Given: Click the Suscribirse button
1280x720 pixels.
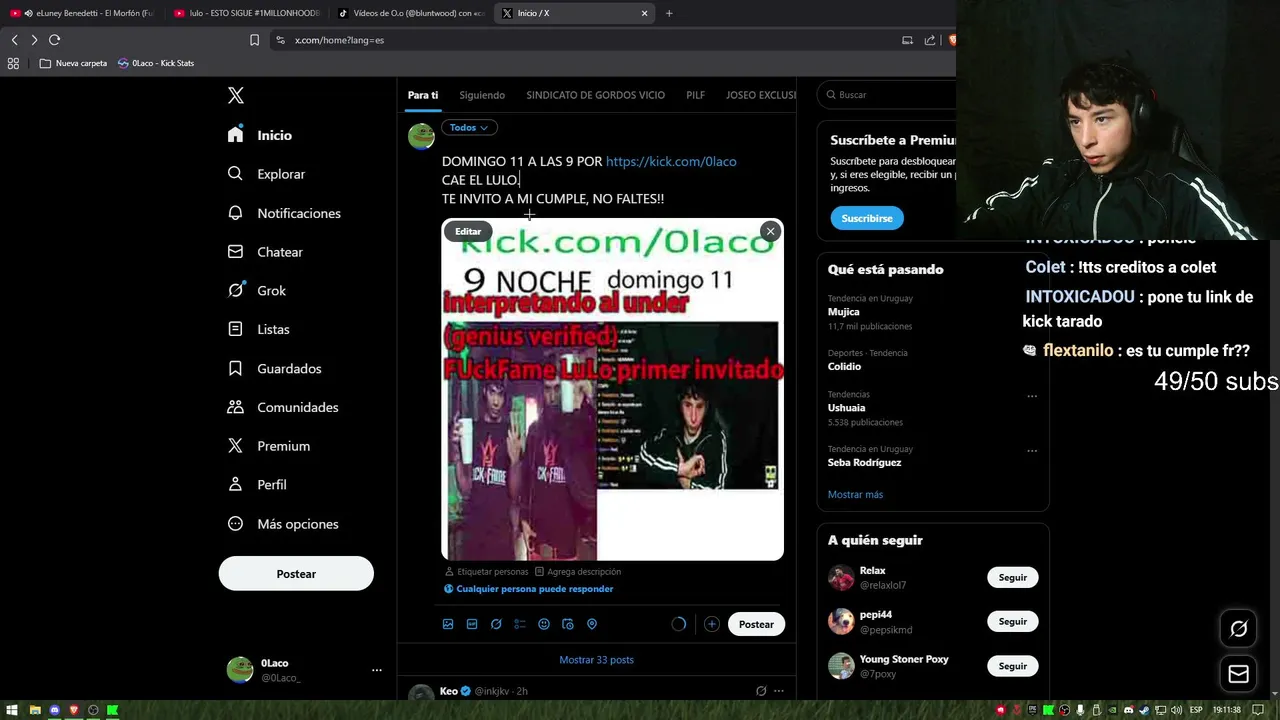Looking at the screenshot, I should point(867,218).
